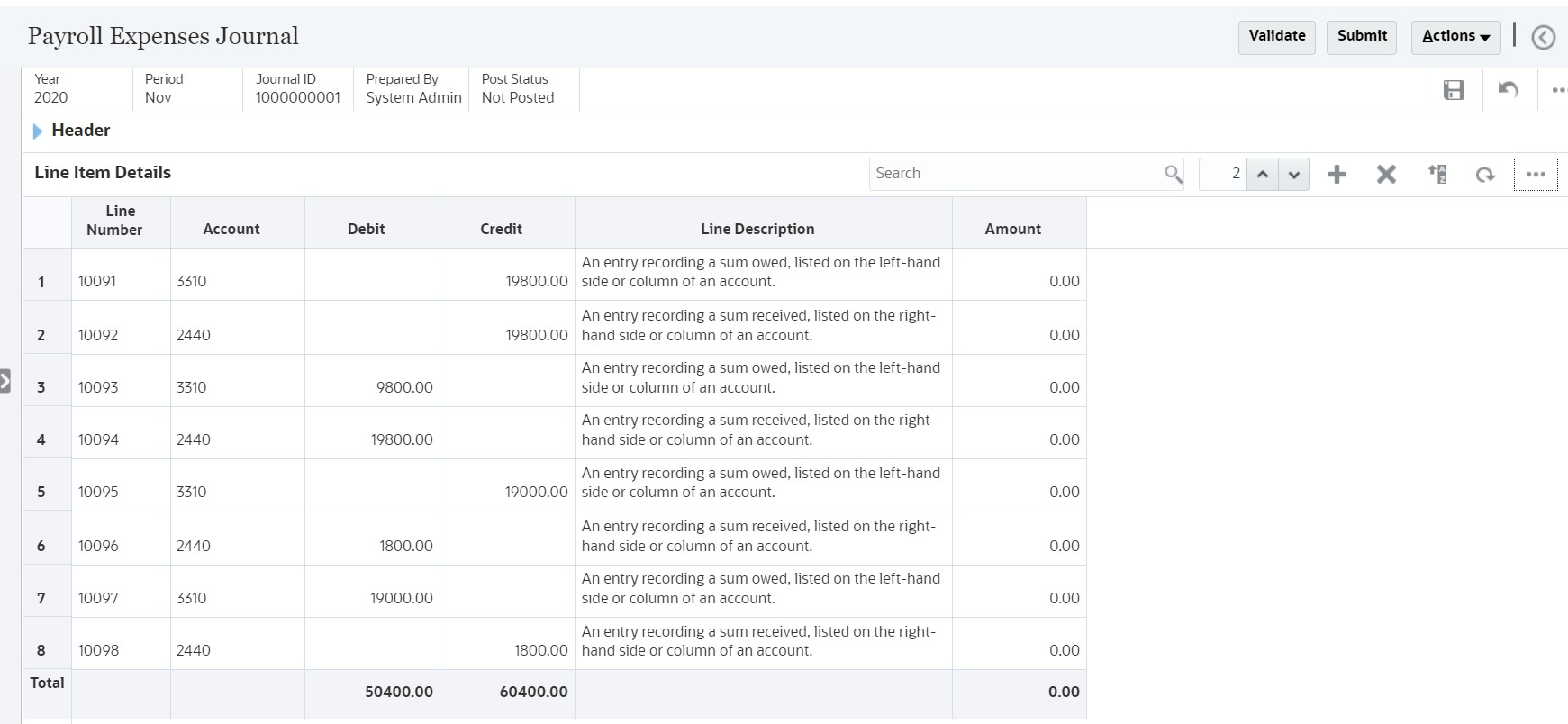
Task: Open the Actions dropdown menu
Action: [1455, 37]
